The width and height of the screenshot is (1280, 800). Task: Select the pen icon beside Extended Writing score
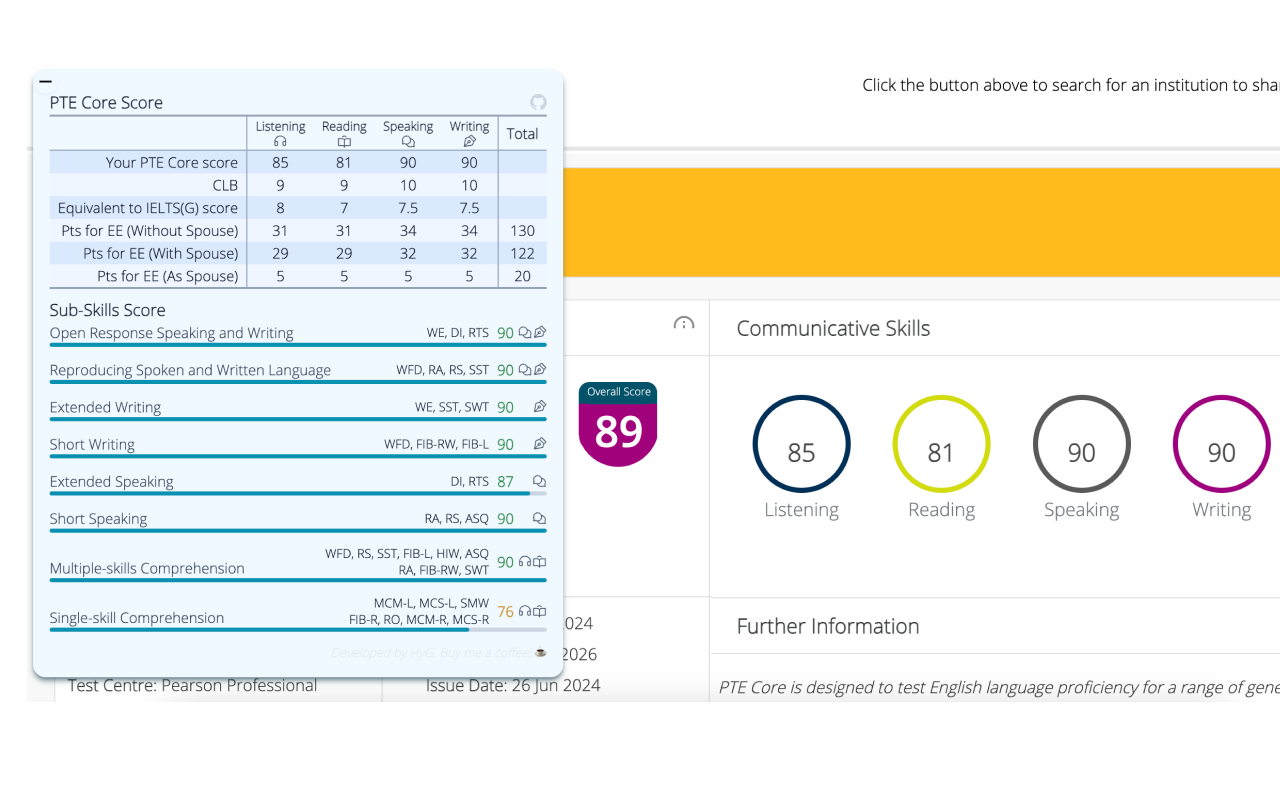coord(539,406)
